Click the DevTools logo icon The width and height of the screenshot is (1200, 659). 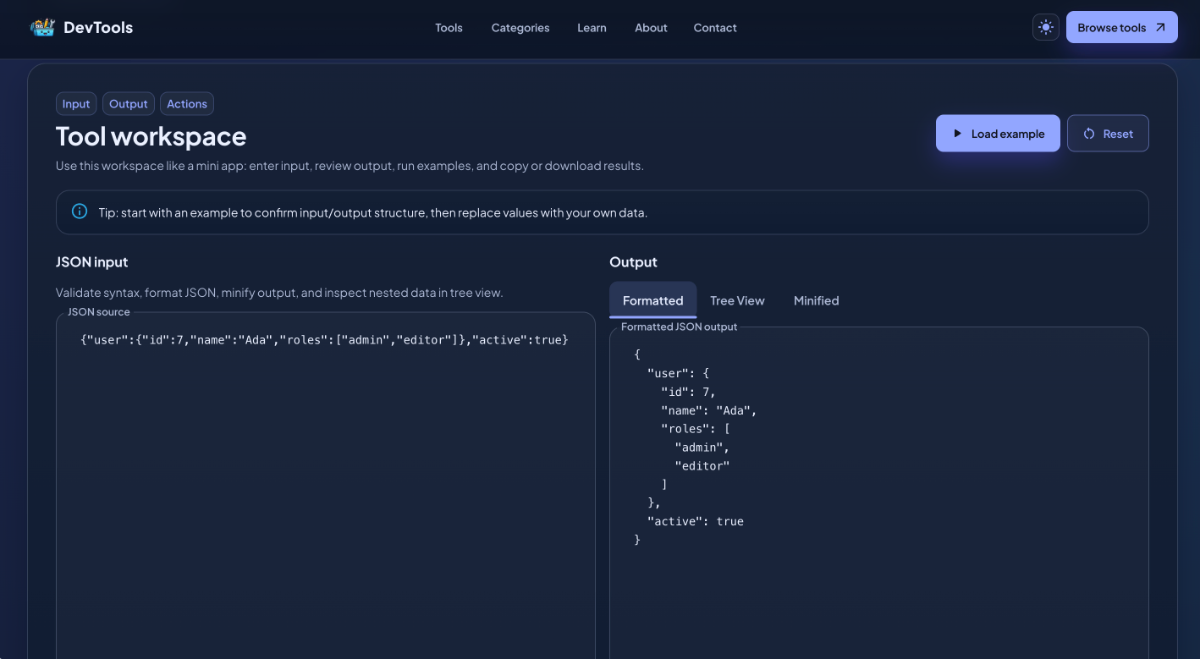pos(42,27)
